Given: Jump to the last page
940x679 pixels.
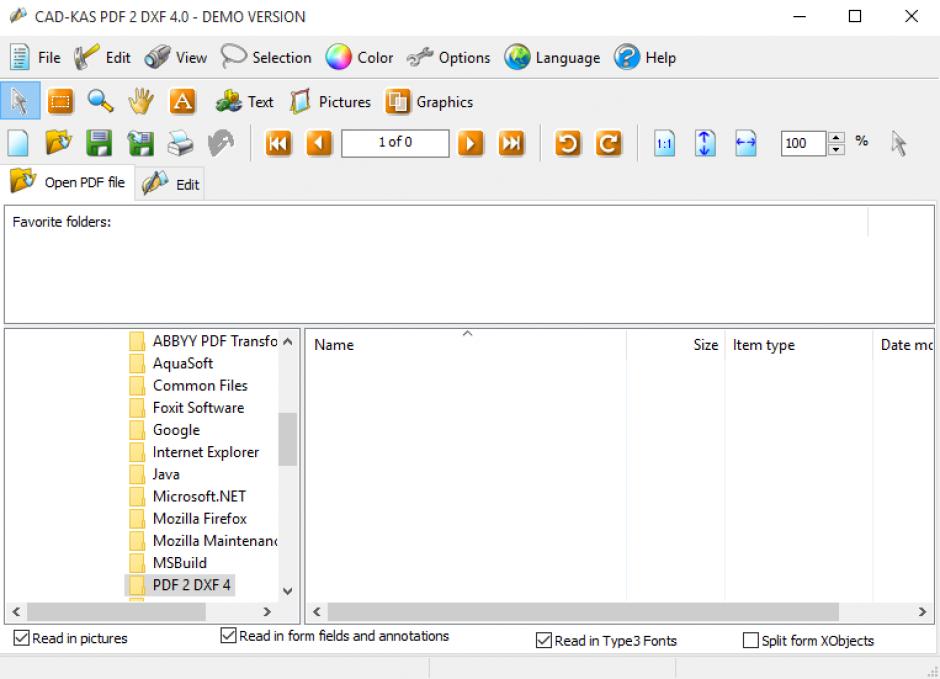Looking at the screenshot, I should click(x=511, y=143).
